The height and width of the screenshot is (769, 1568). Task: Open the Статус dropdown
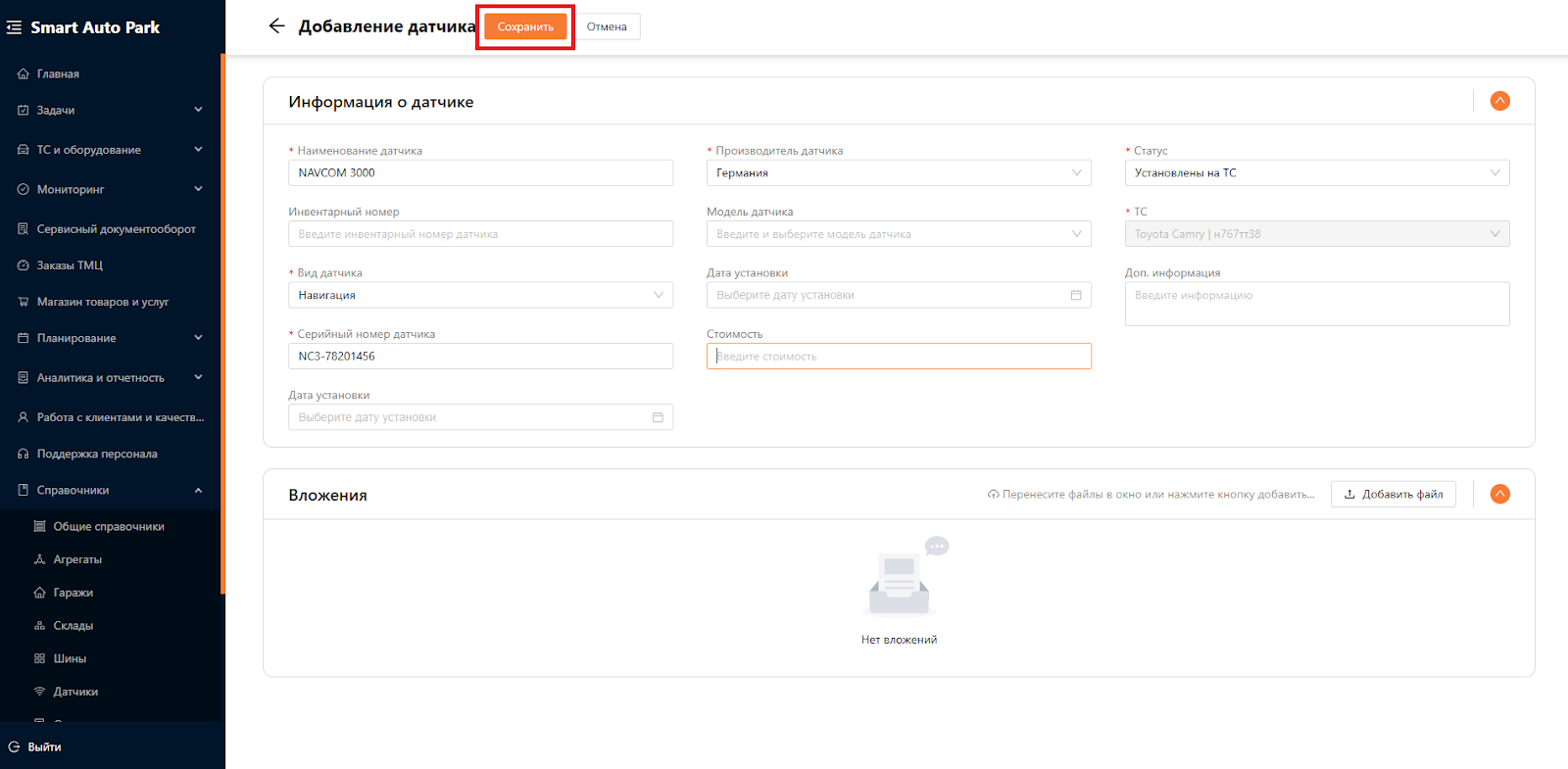coord(1316,173)
